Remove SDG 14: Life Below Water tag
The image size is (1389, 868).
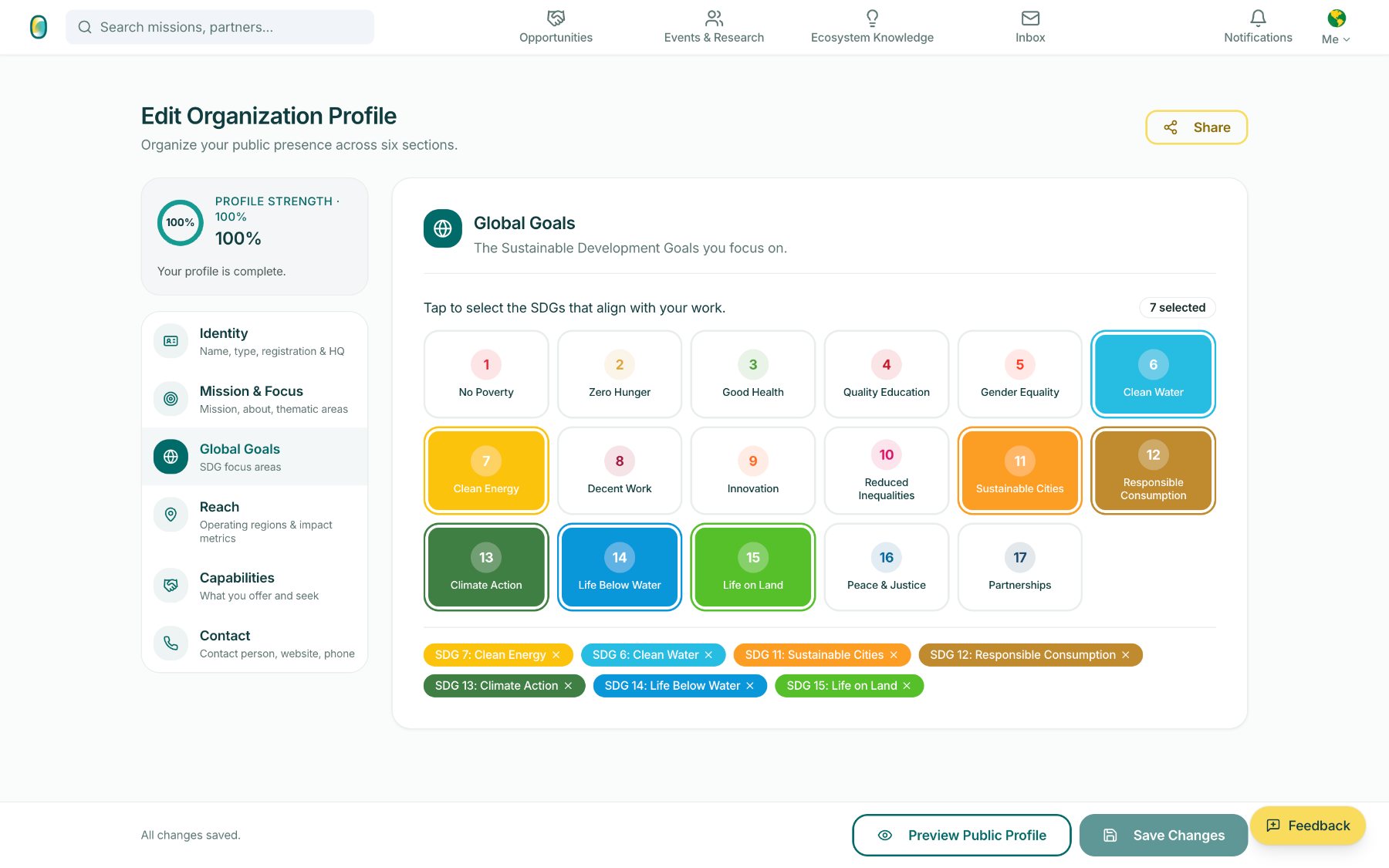pos(750,686)
